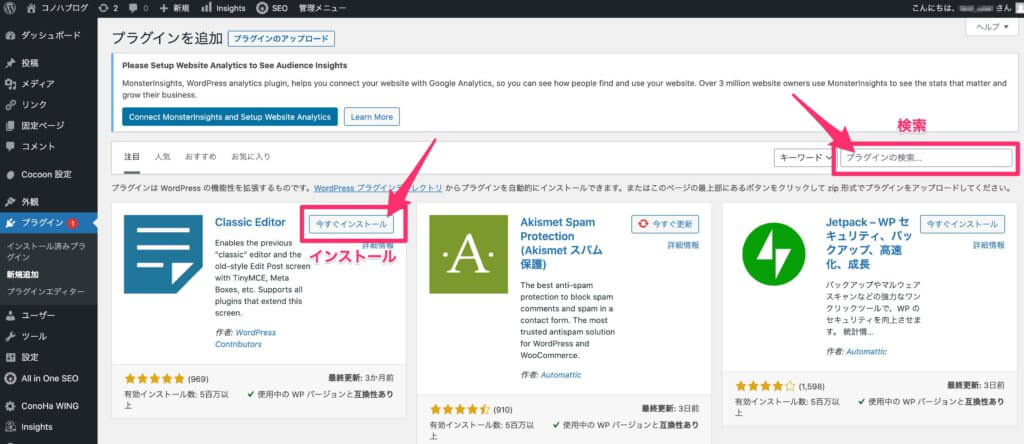Click the 固定ページ icon
Viewport: 1024px width, 444px height.
[x=10, y=126]
